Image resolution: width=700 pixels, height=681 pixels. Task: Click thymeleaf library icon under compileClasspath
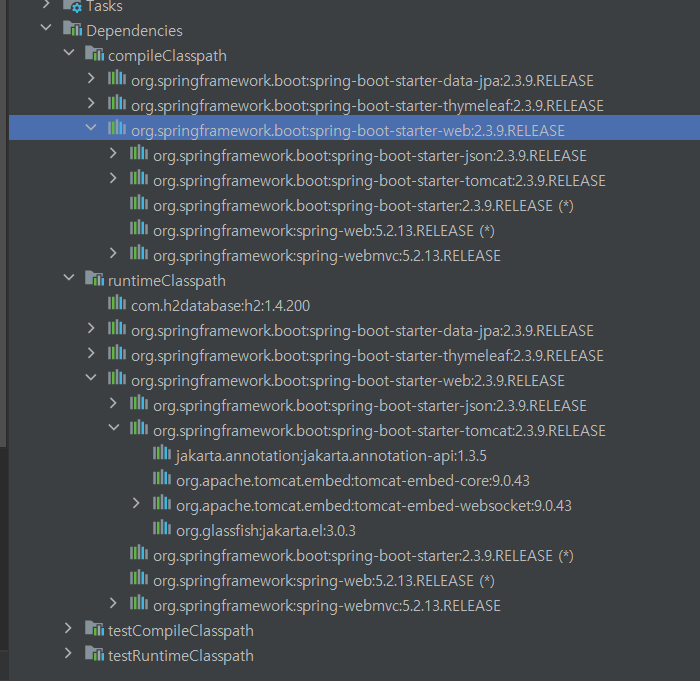(x=117, y=103)
